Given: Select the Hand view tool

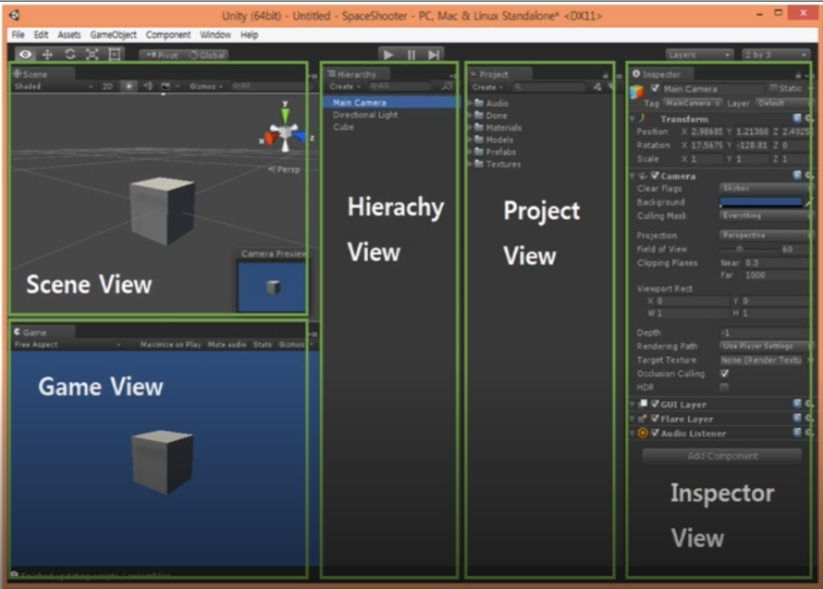Looking at the screenshot, I should tap(25, 55).
